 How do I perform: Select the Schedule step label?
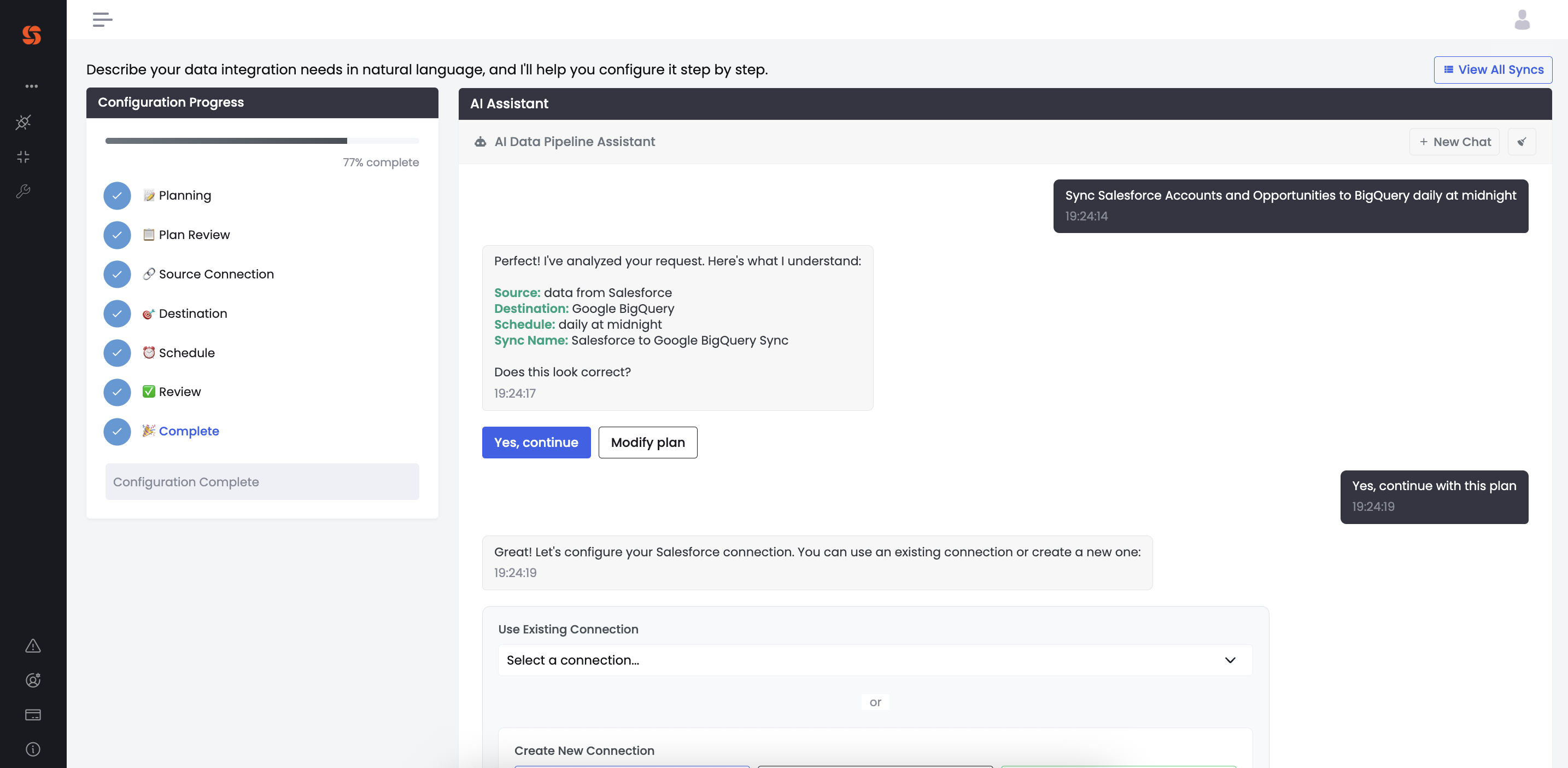click(186, 353)
